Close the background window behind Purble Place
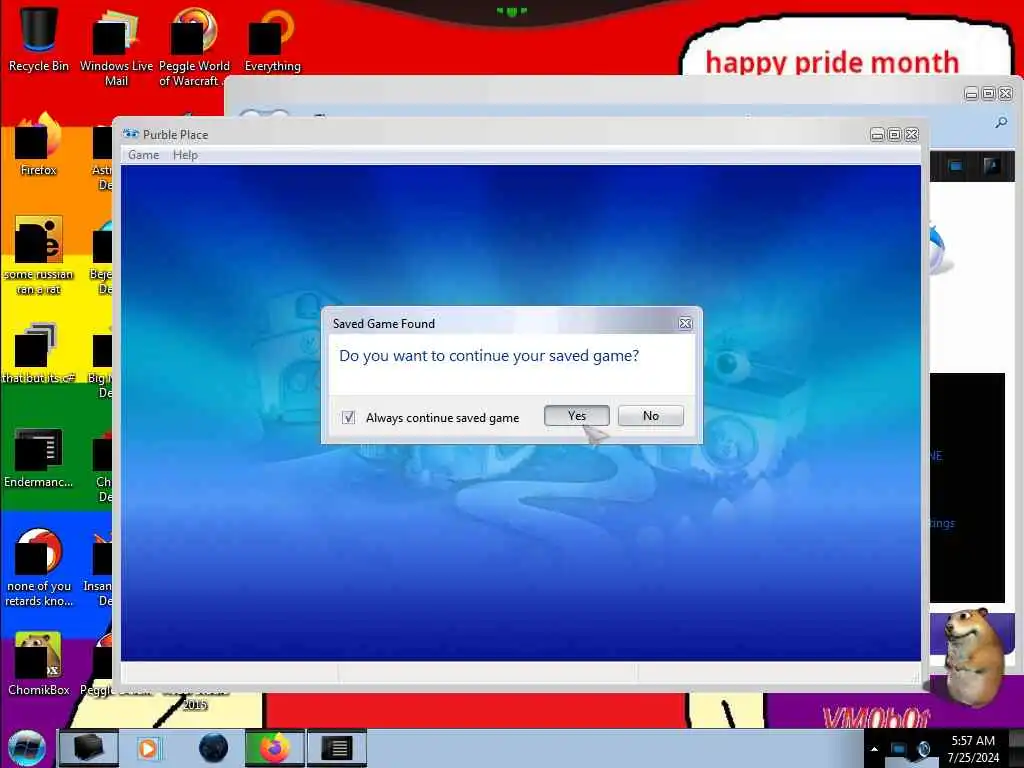This screenshot has width=1024, height=768. [1006, 94]
